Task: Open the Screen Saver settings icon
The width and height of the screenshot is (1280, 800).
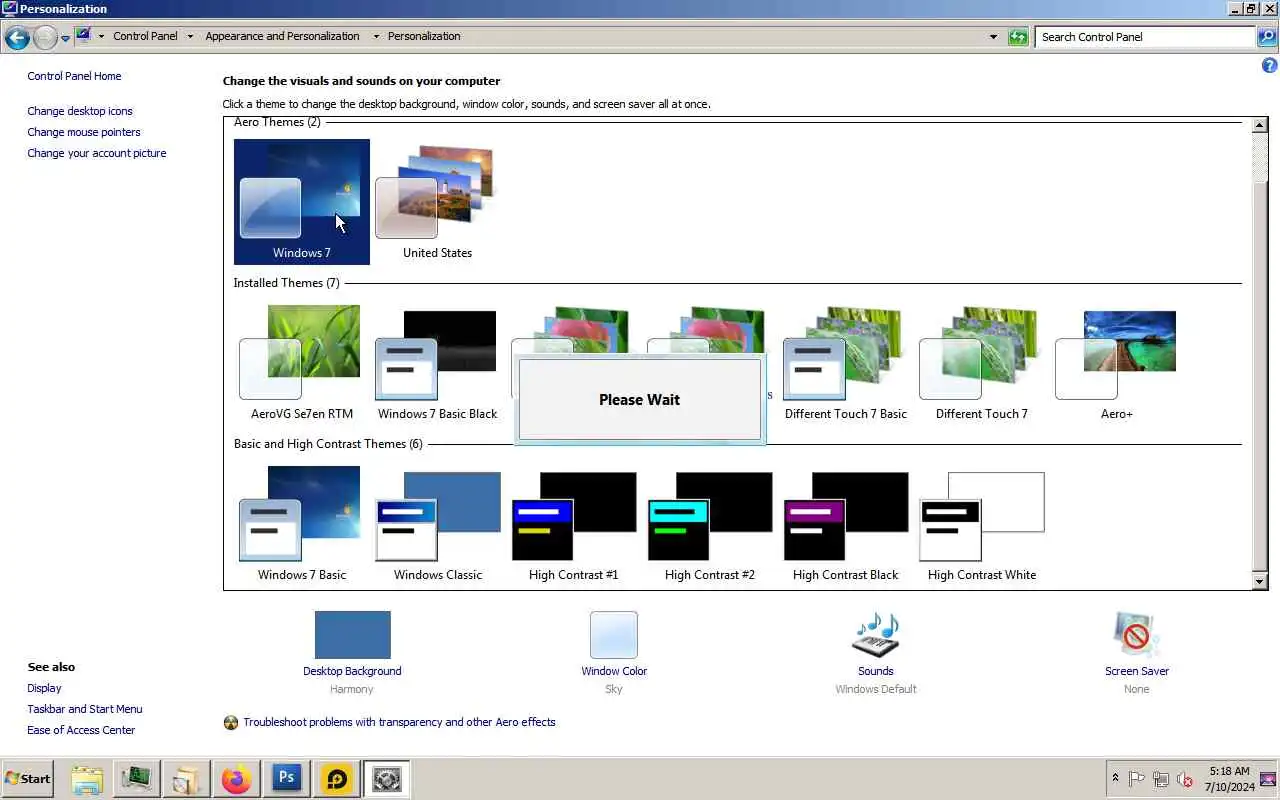Action: (x=1137, y=635)
